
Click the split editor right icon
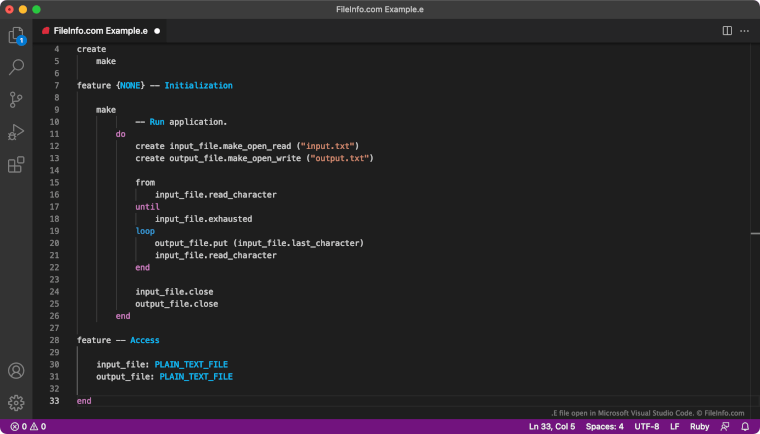[x=727, y=31]
